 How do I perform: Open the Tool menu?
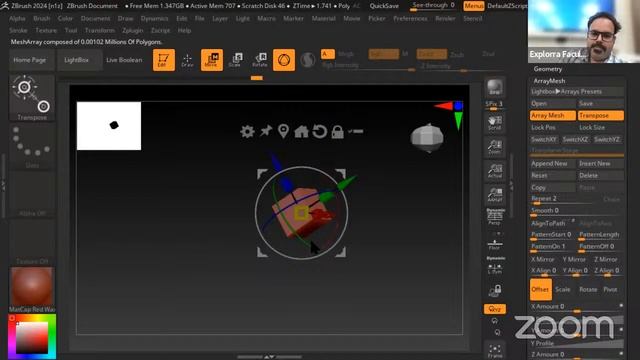coord(71,30)
